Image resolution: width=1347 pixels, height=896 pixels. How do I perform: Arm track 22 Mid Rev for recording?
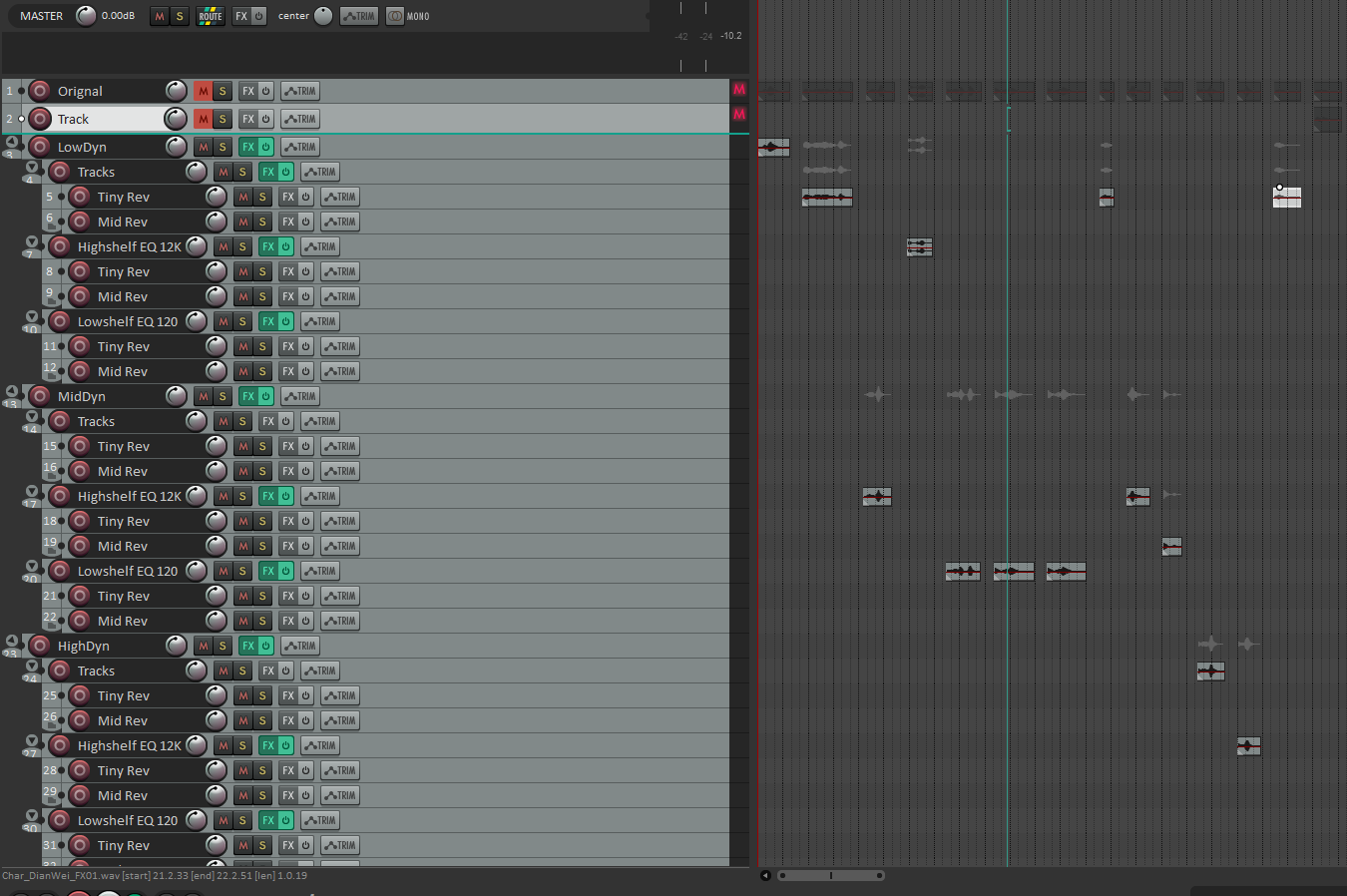[x=80, y=621]
